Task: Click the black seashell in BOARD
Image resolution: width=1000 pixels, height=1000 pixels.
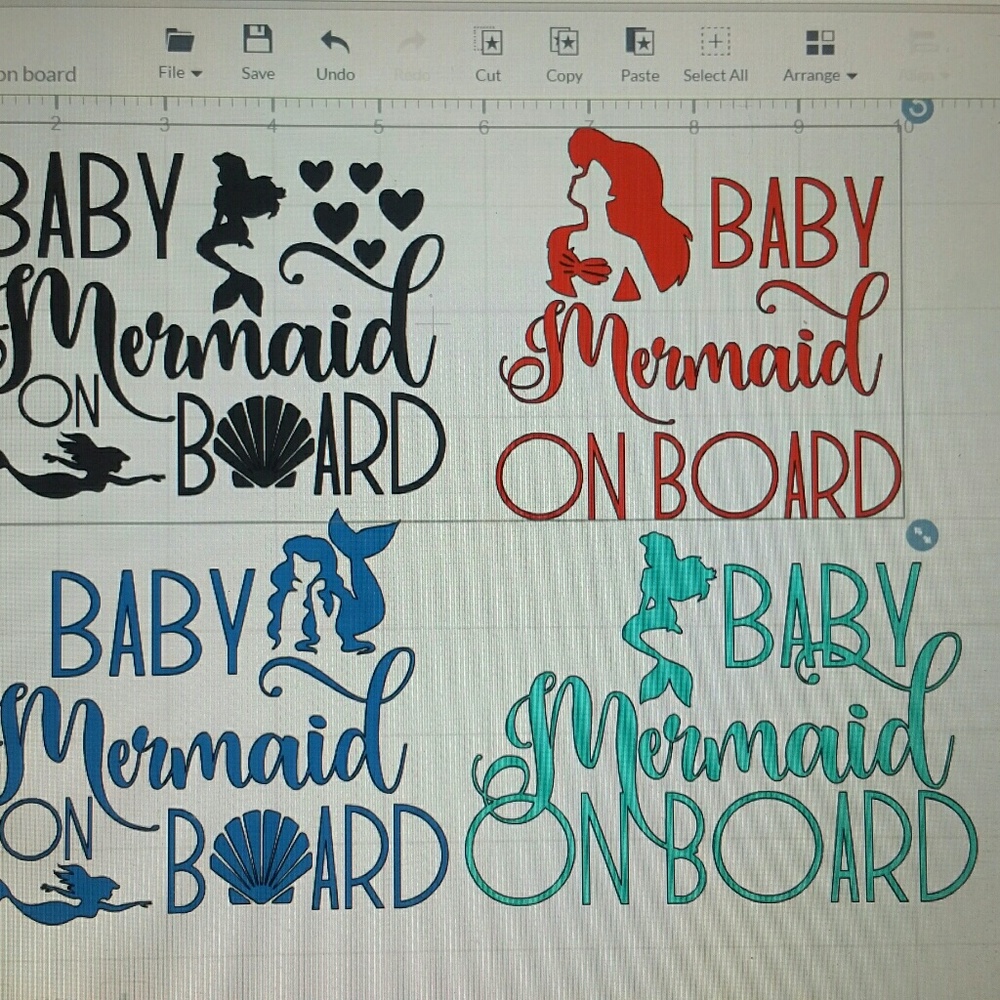Action: [x=263, y=441]
